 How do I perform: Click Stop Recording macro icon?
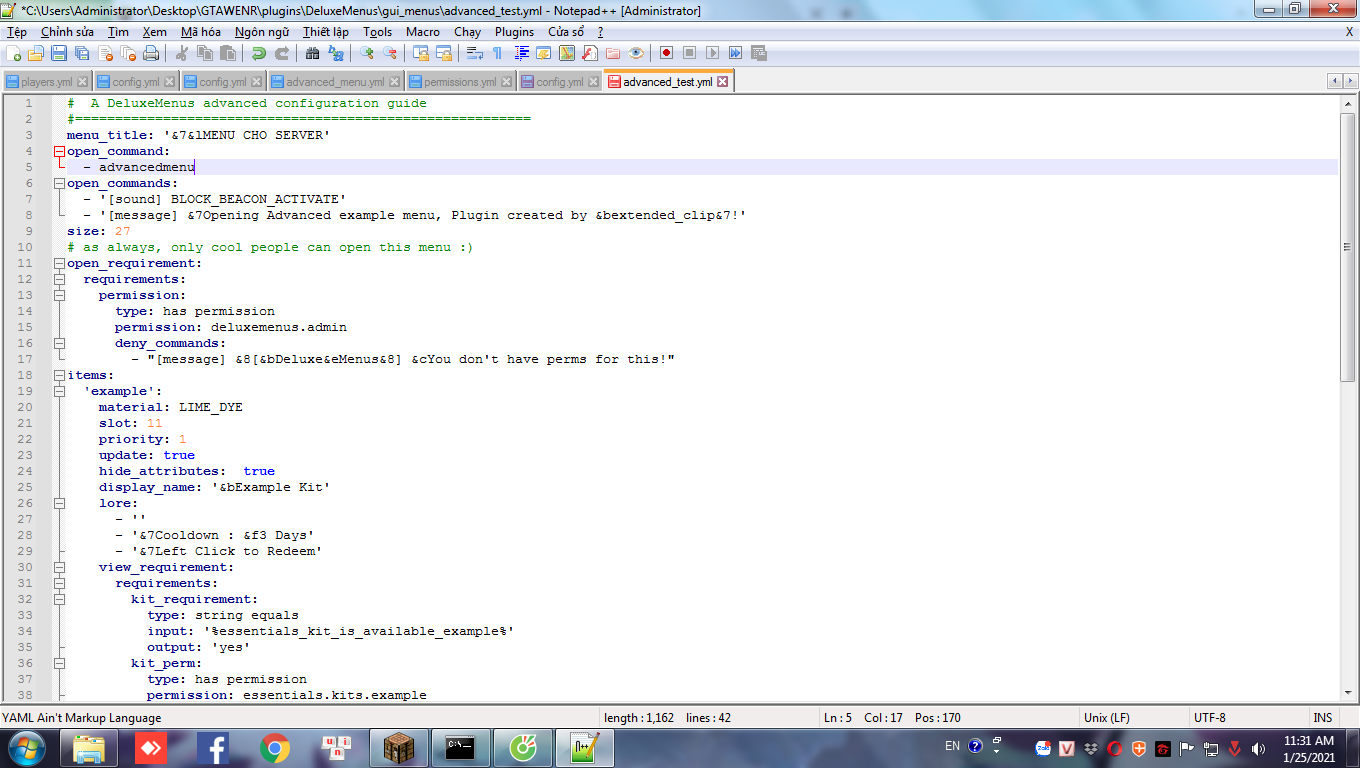point(689,53)
